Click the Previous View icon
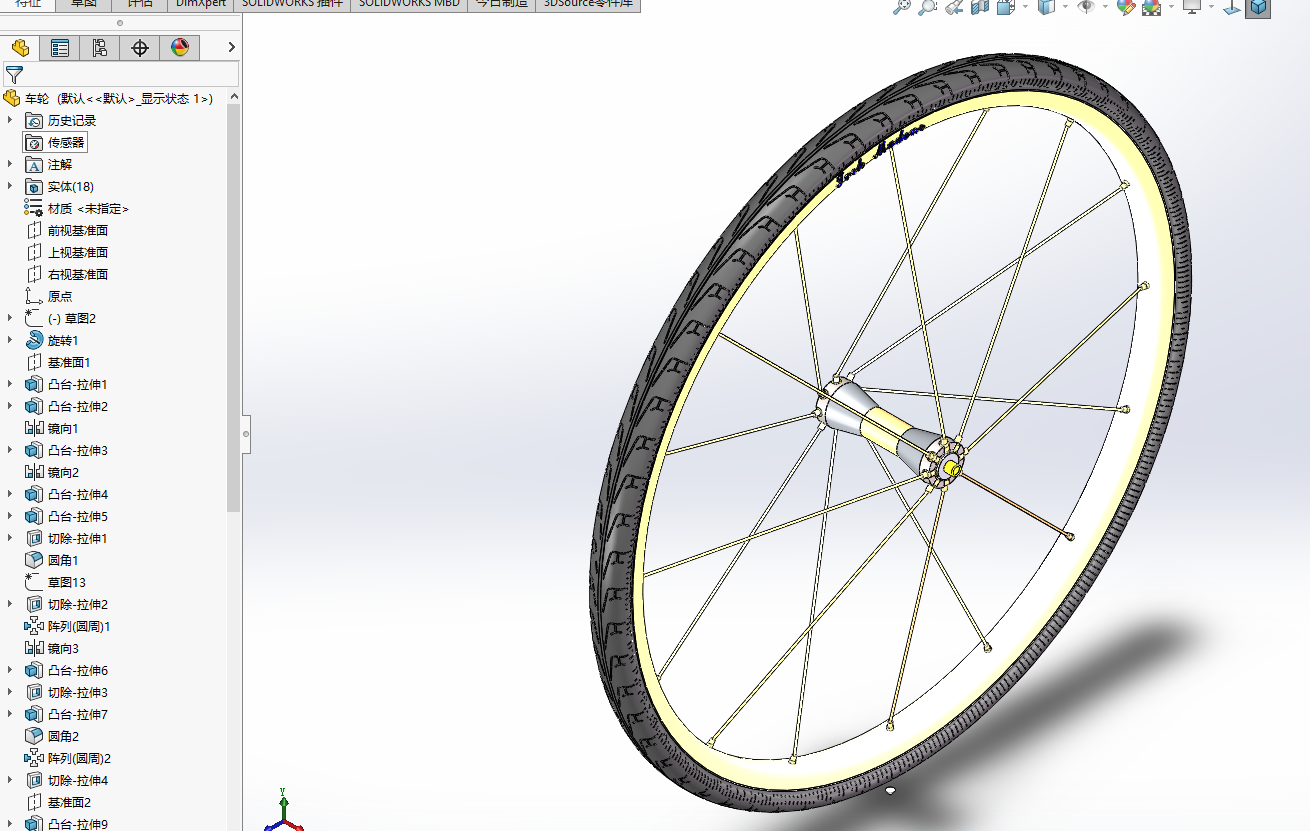 954,7
